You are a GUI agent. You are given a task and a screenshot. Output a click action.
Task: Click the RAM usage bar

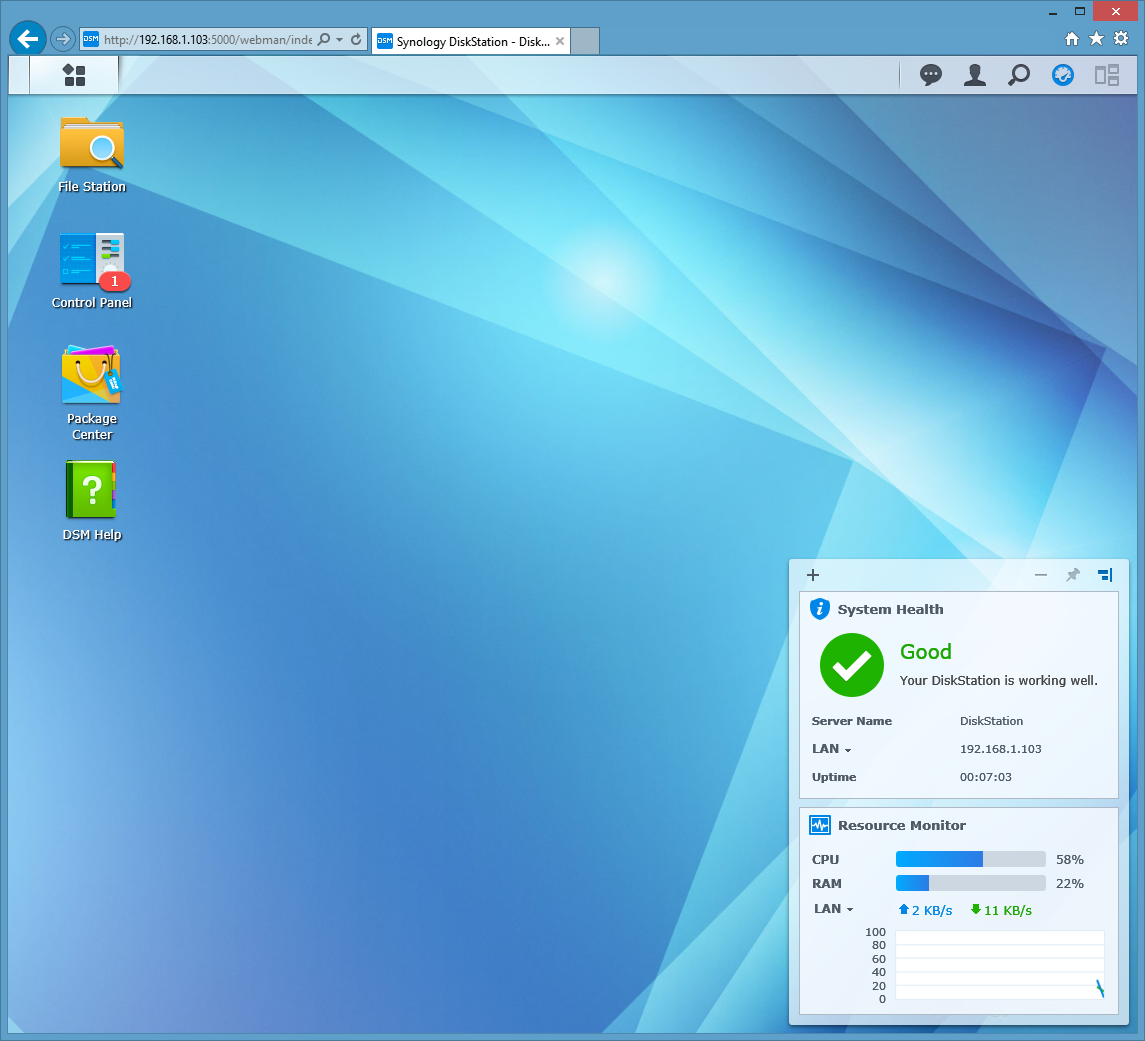[970, 883]
